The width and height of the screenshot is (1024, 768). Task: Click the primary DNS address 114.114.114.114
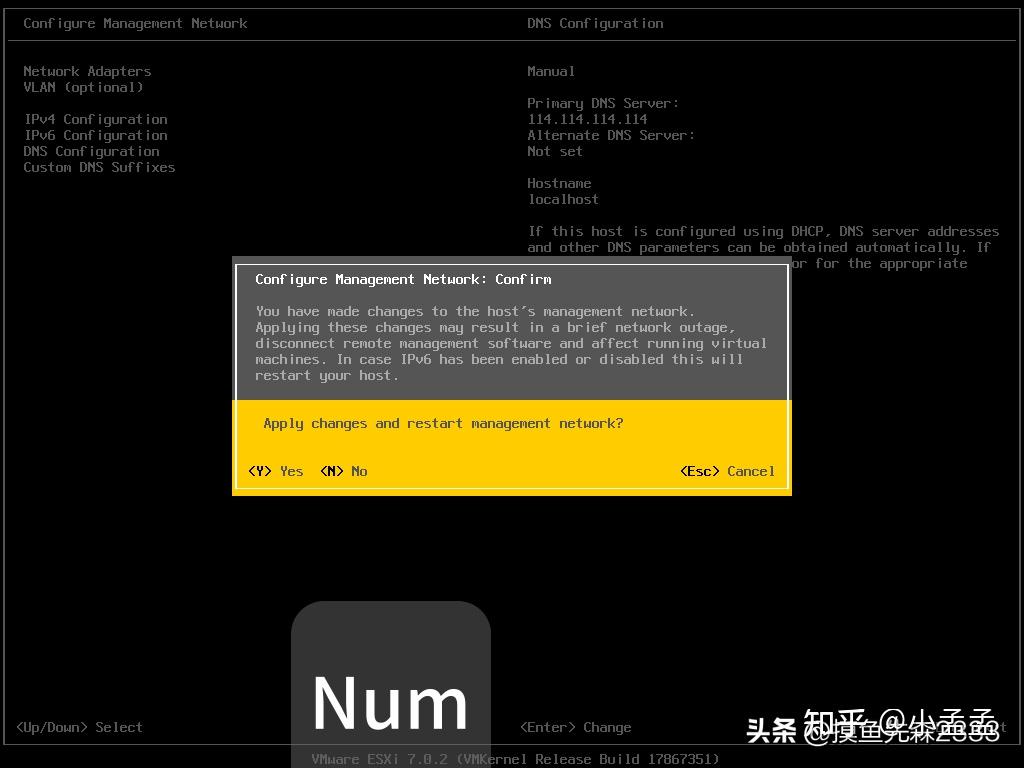(x=587, y=119)
